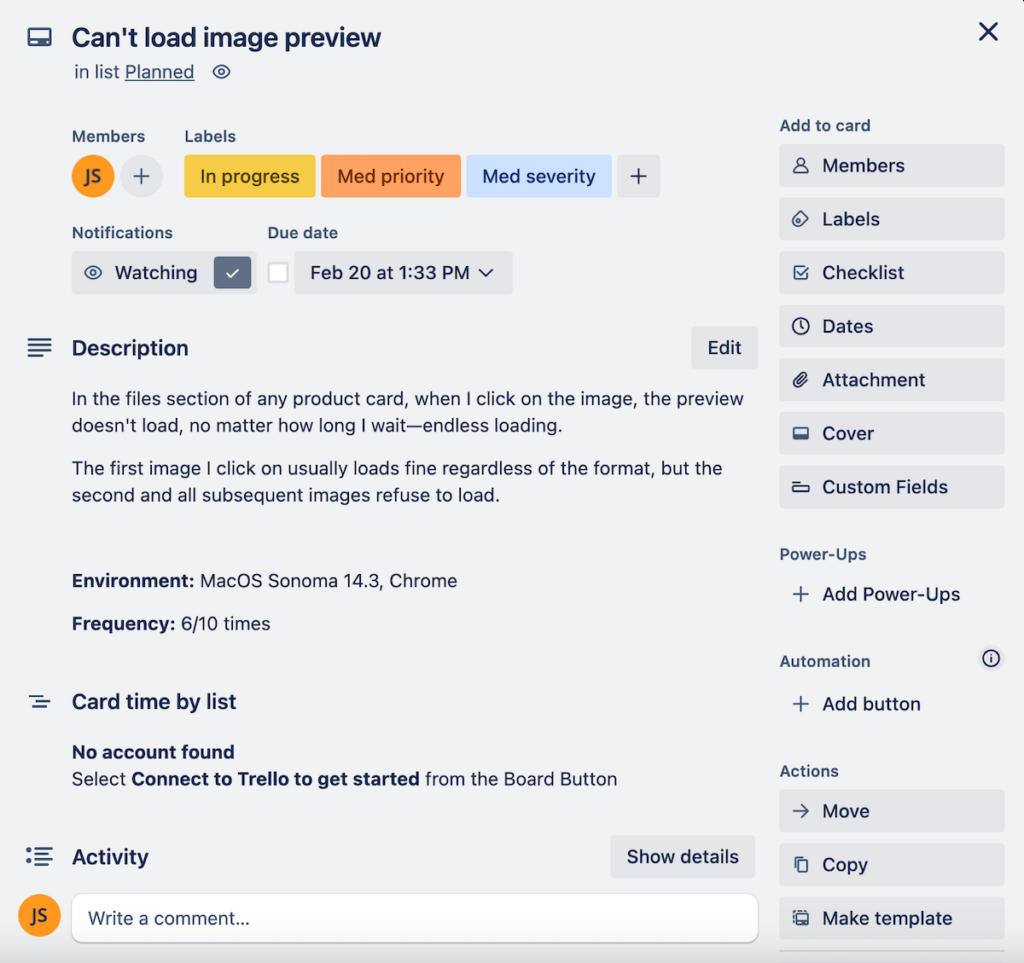The width and height of the screenshot is (1024, 963).
Task: Click the yellow In progress label
Action: [x=249, y=177]
